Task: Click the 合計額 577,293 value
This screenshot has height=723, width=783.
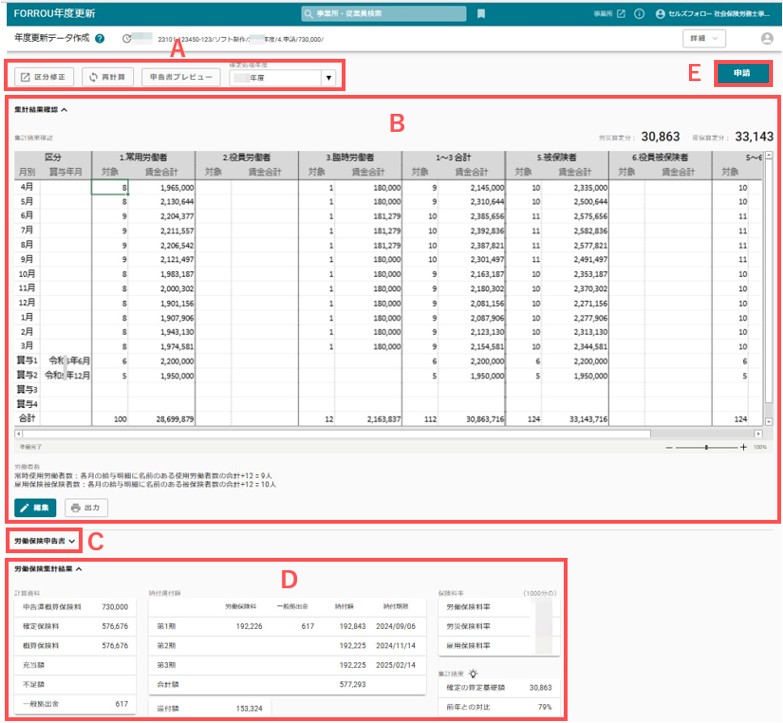Action: tap(353, 684)
